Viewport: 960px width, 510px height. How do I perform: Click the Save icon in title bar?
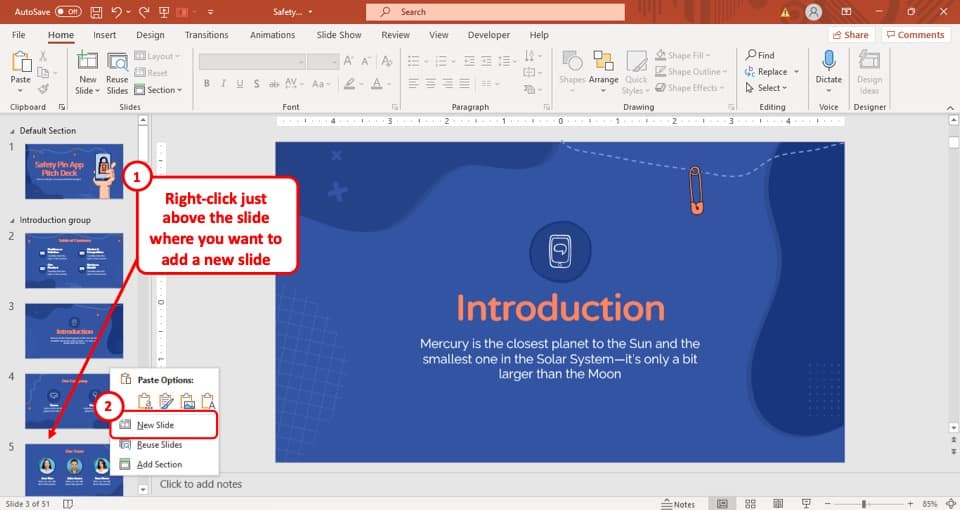(x=96, y=12)
